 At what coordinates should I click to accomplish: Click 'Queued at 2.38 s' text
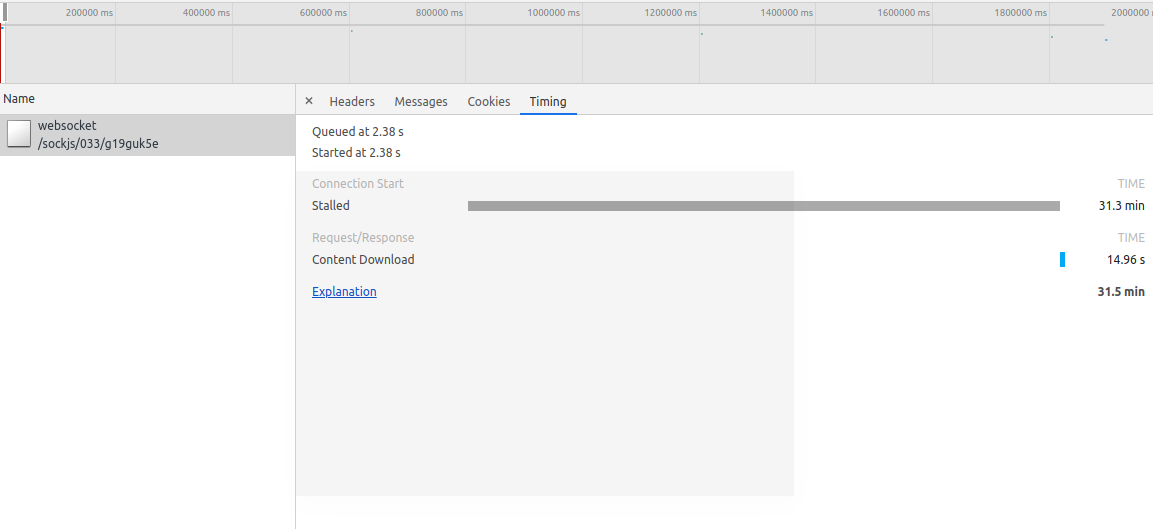[x=358, y=132]
